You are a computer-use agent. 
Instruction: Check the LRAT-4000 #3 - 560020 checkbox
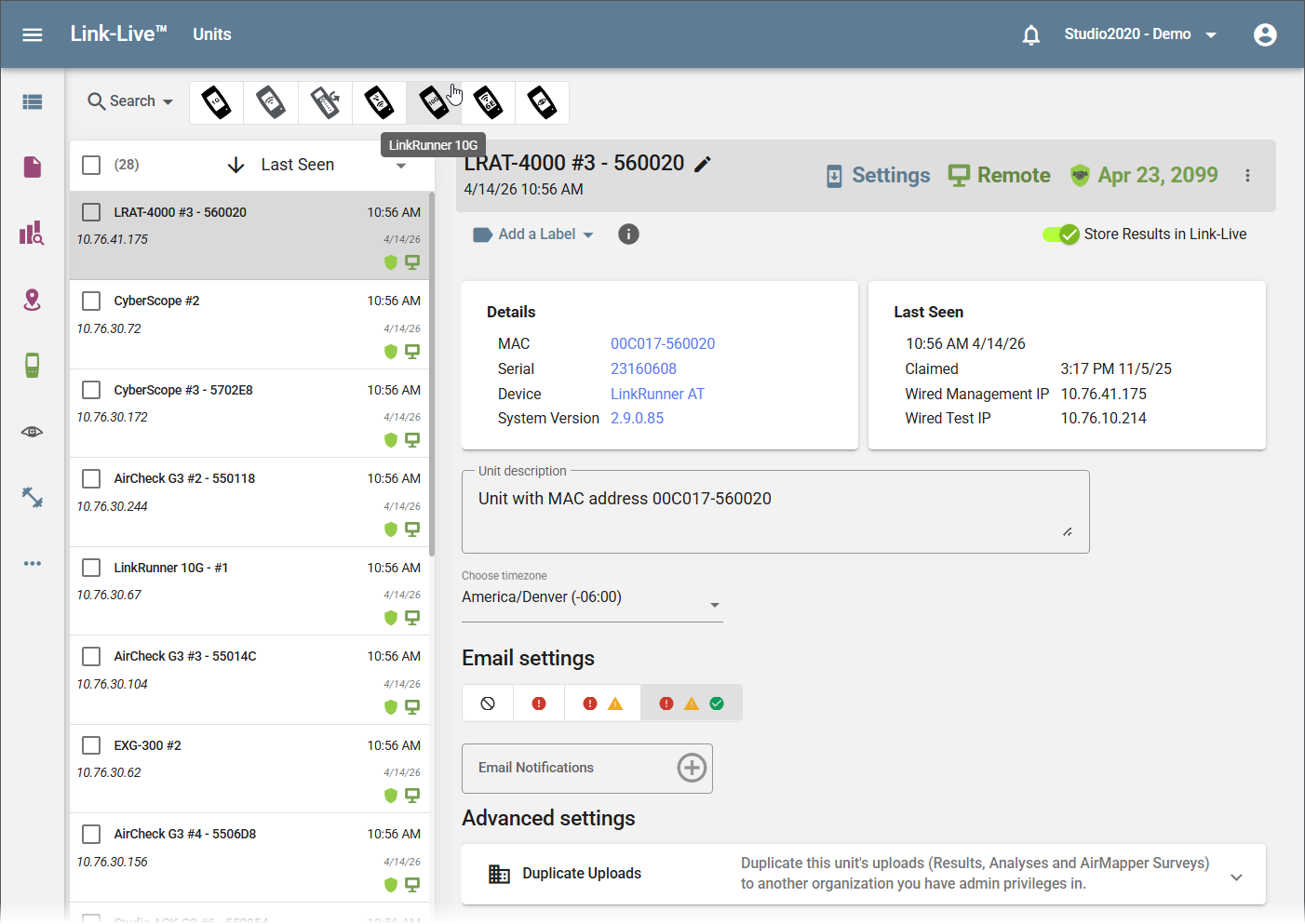pos(91,212)
